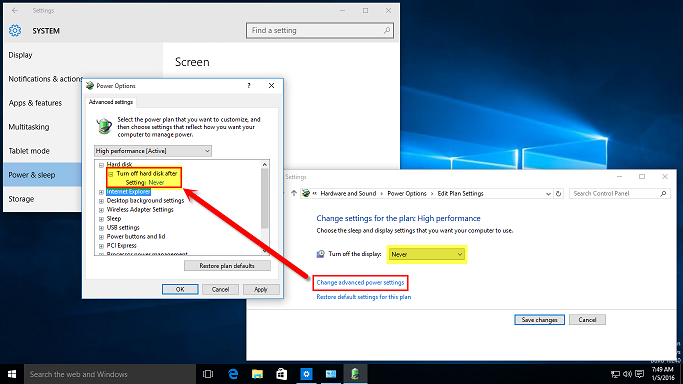Image resolution: width=683 pixels, height=384 pixels.
Task: Click Apply in Power Options dialog
Action: [x=260, y=290]
